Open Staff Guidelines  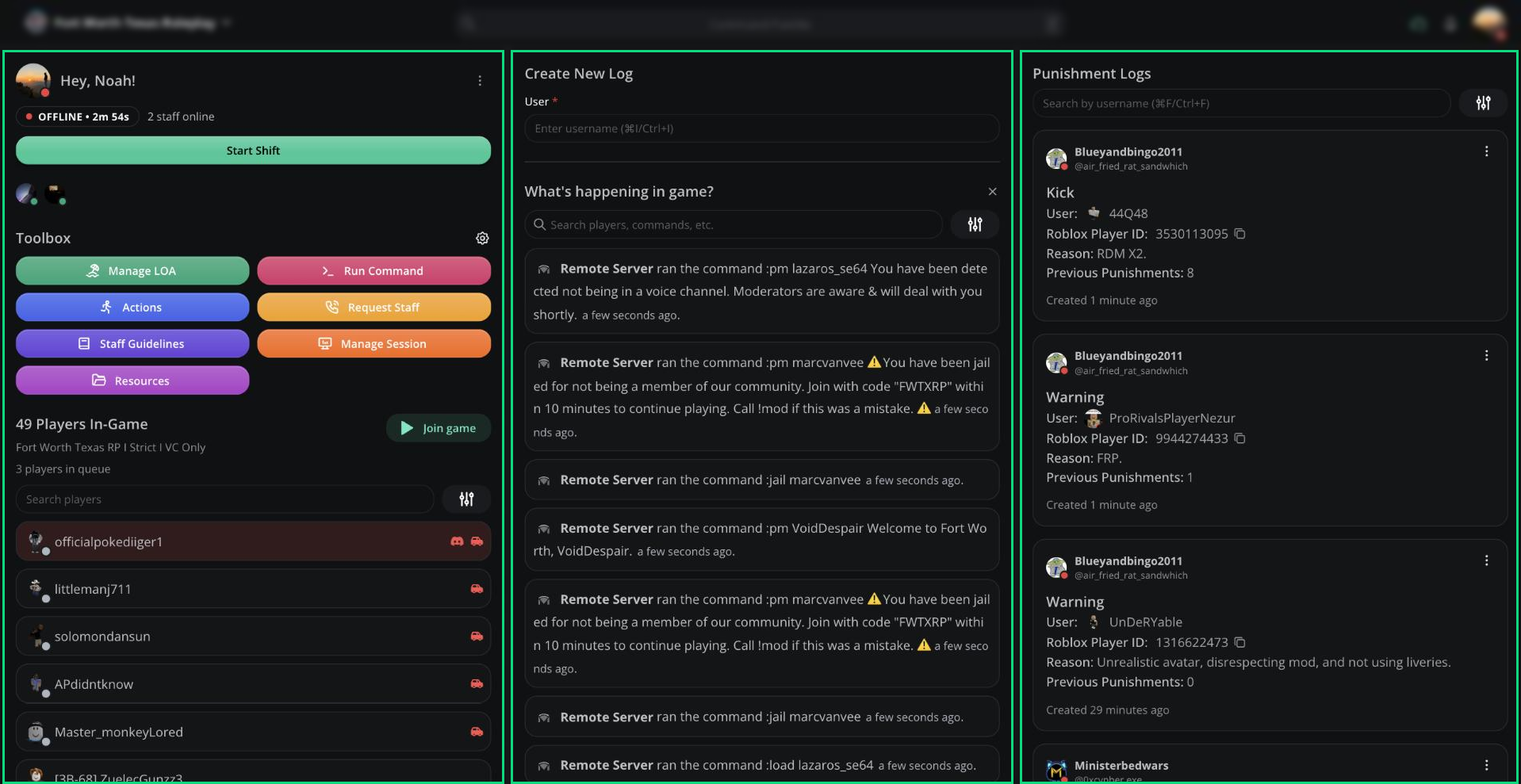click(132, 344)
